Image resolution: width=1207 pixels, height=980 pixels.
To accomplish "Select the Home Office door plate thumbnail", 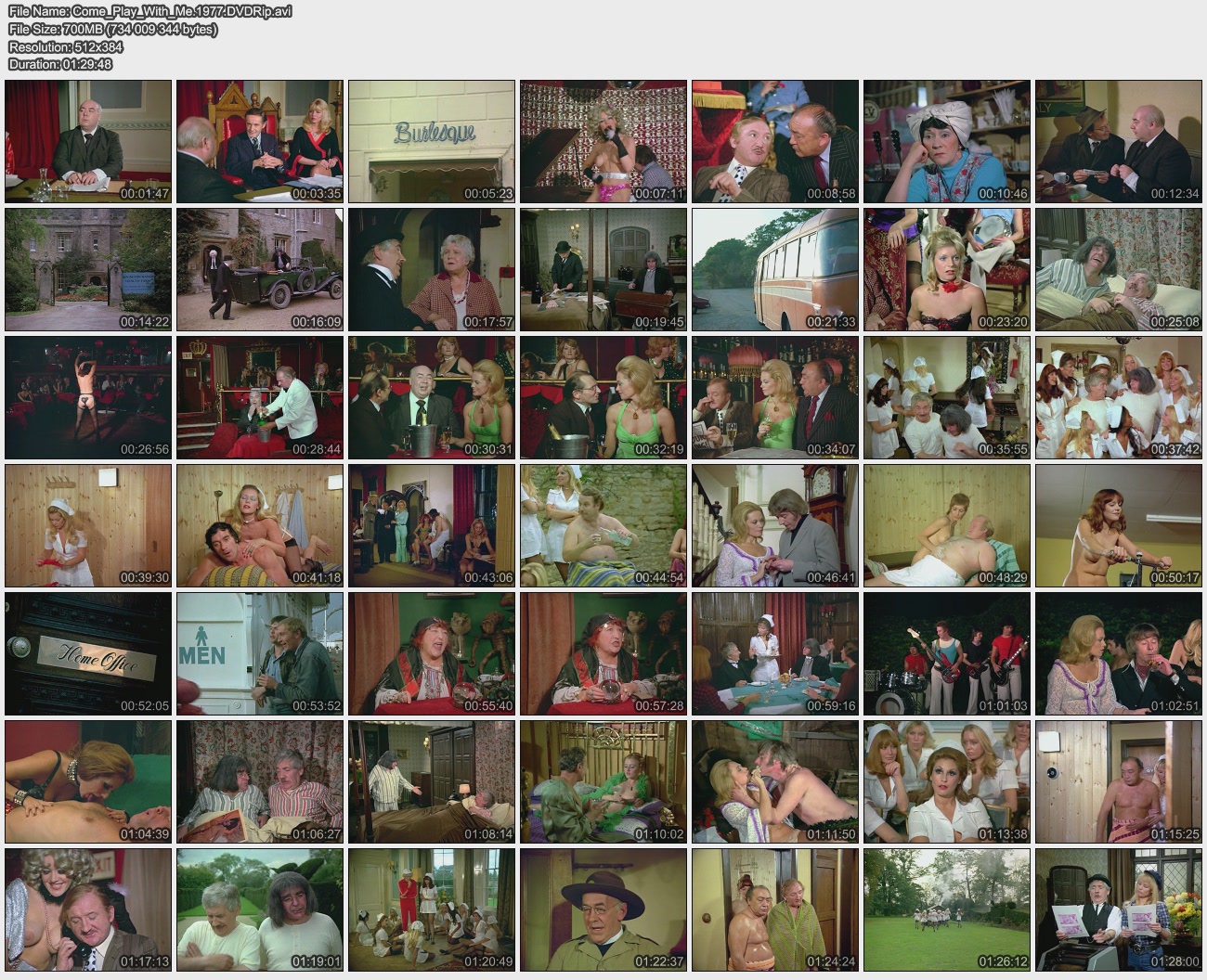I will point(88,653).
